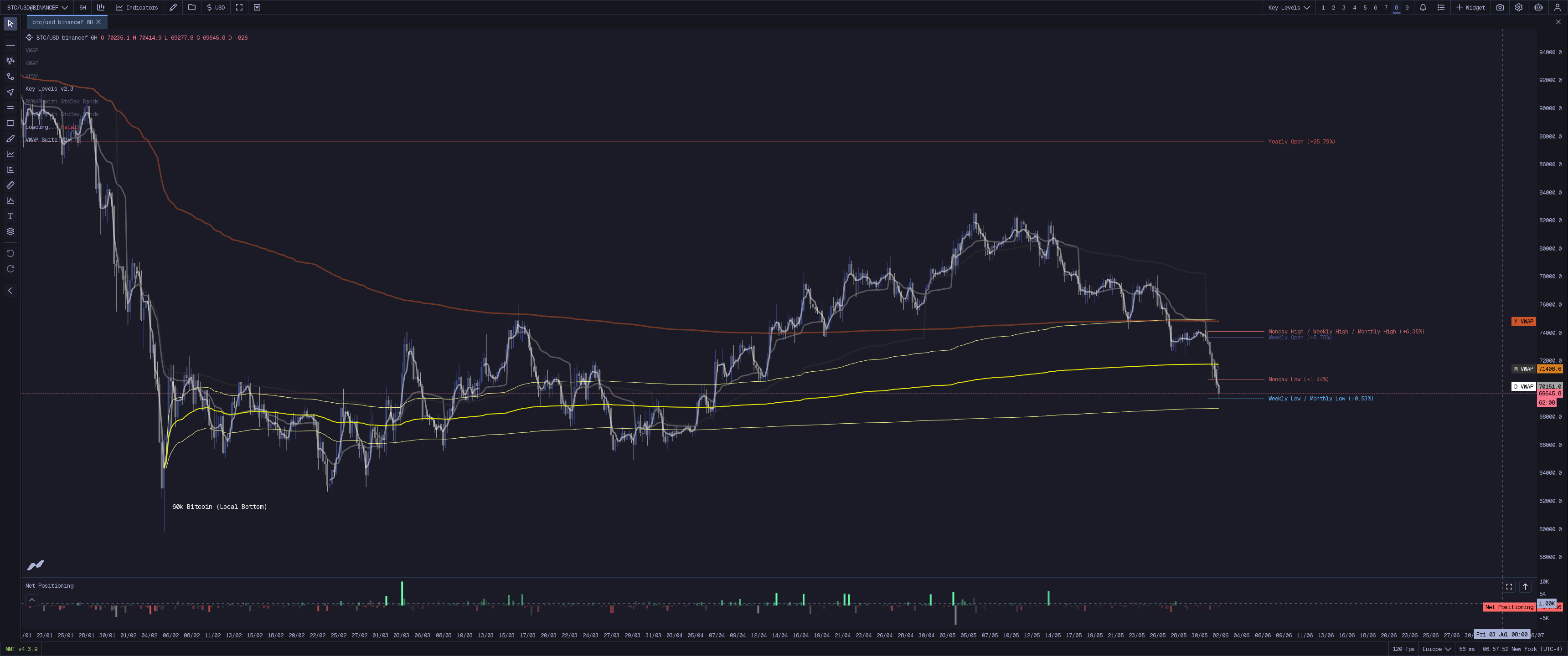Close the btc/usd binancef 6H tab
The height and width of the screenshot is (656, 1568).
coord(98,22)
